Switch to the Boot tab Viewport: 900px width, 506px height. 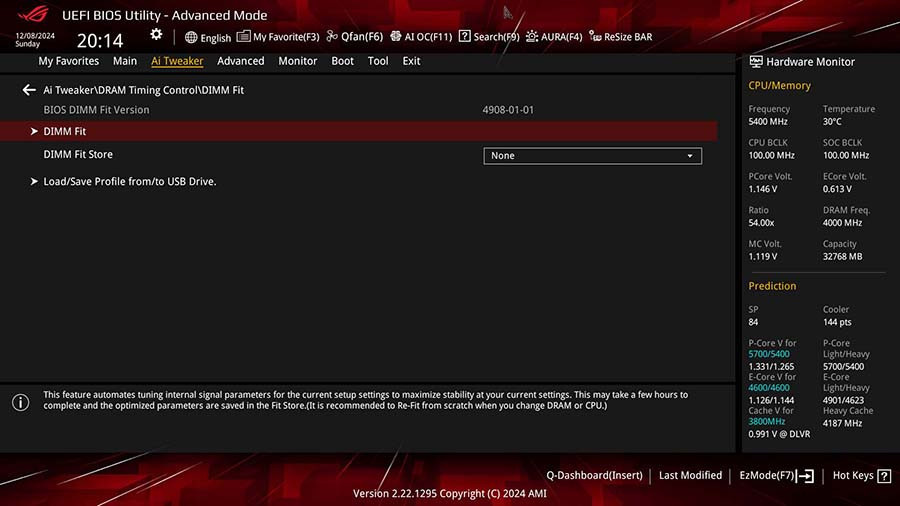pyautogui.click(x=342, y=61)
